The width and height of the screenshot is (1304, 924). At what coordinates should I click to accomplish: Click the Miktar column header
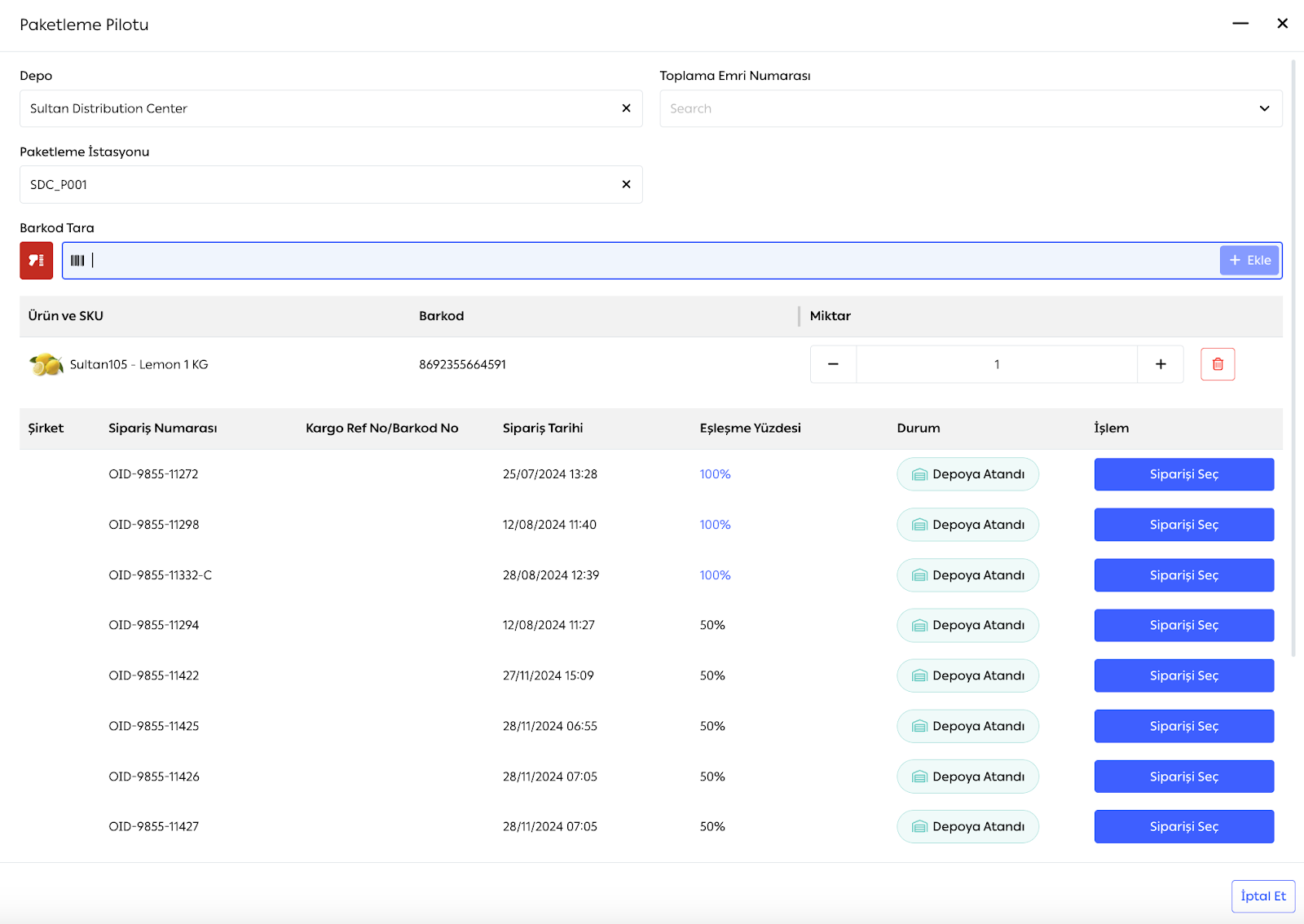point(830,316)
